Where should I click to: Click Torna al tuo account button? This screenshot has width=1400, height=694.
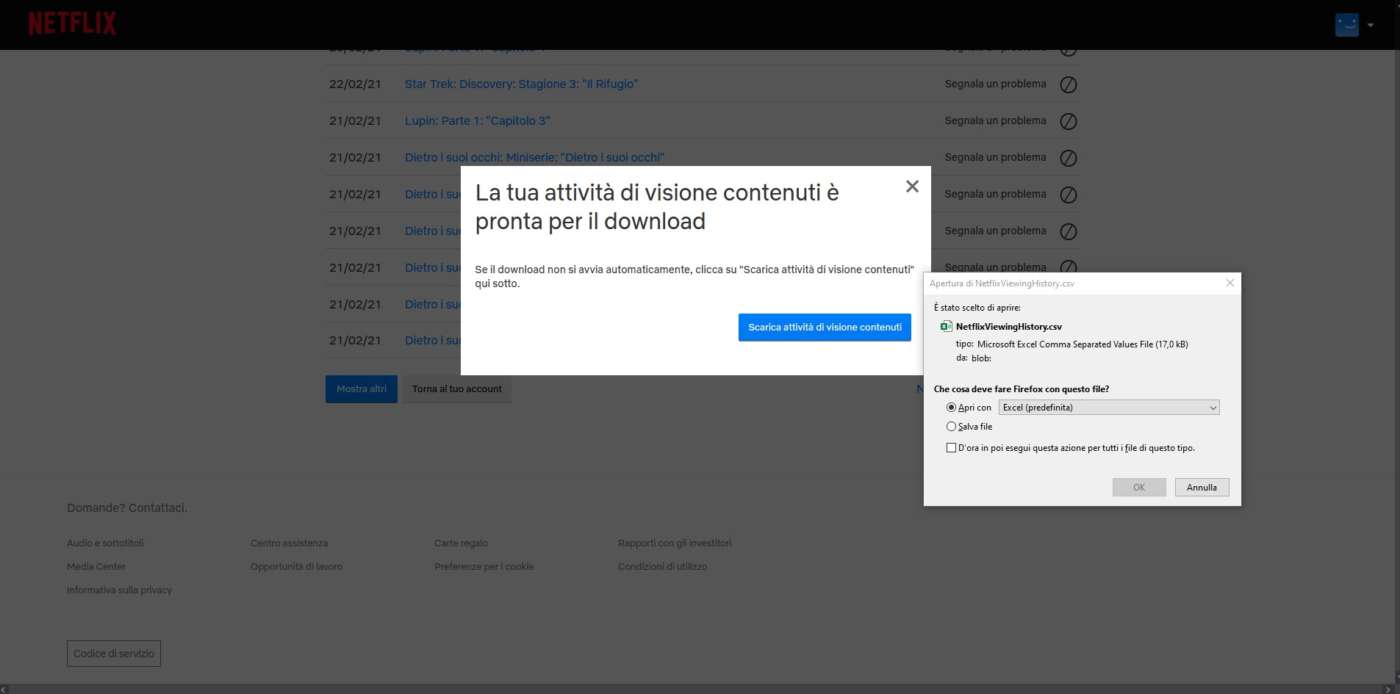tap(457, 389)
